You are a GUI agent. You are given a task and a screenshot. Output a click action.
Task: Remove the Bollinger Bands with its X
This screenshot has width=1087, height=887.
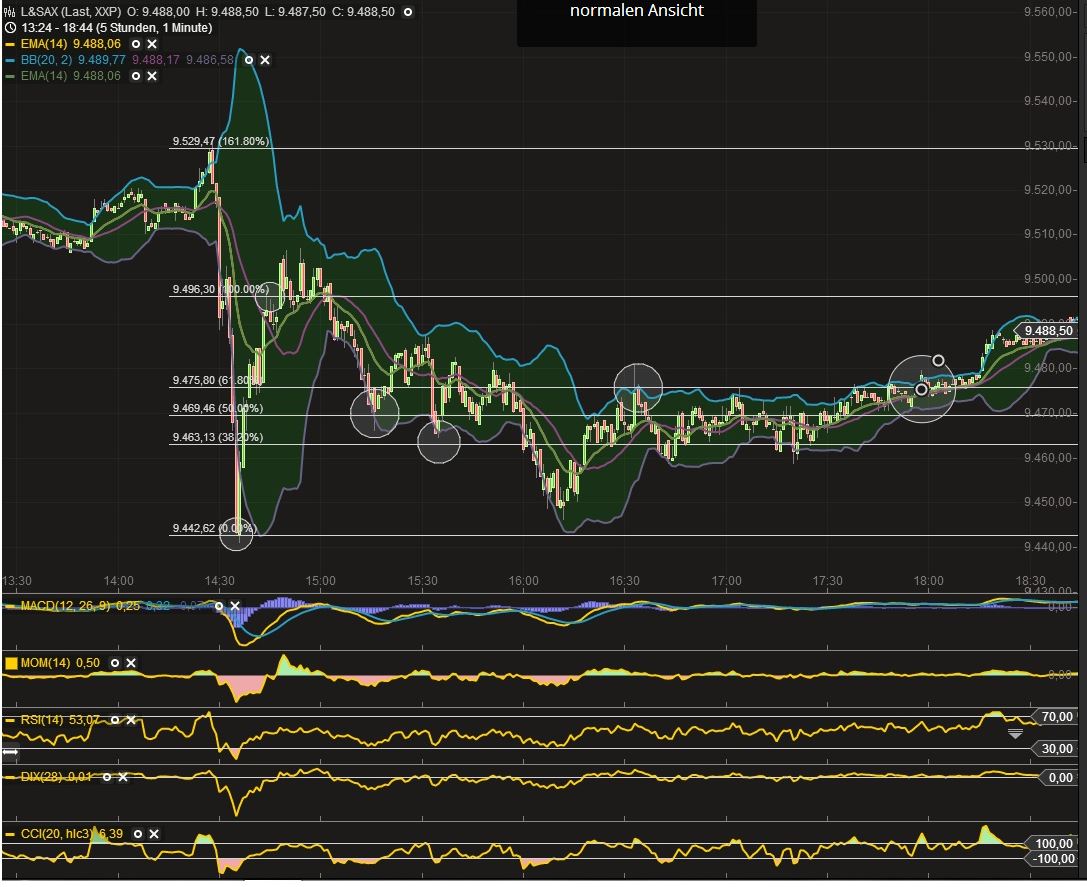[x=264, y=60]
